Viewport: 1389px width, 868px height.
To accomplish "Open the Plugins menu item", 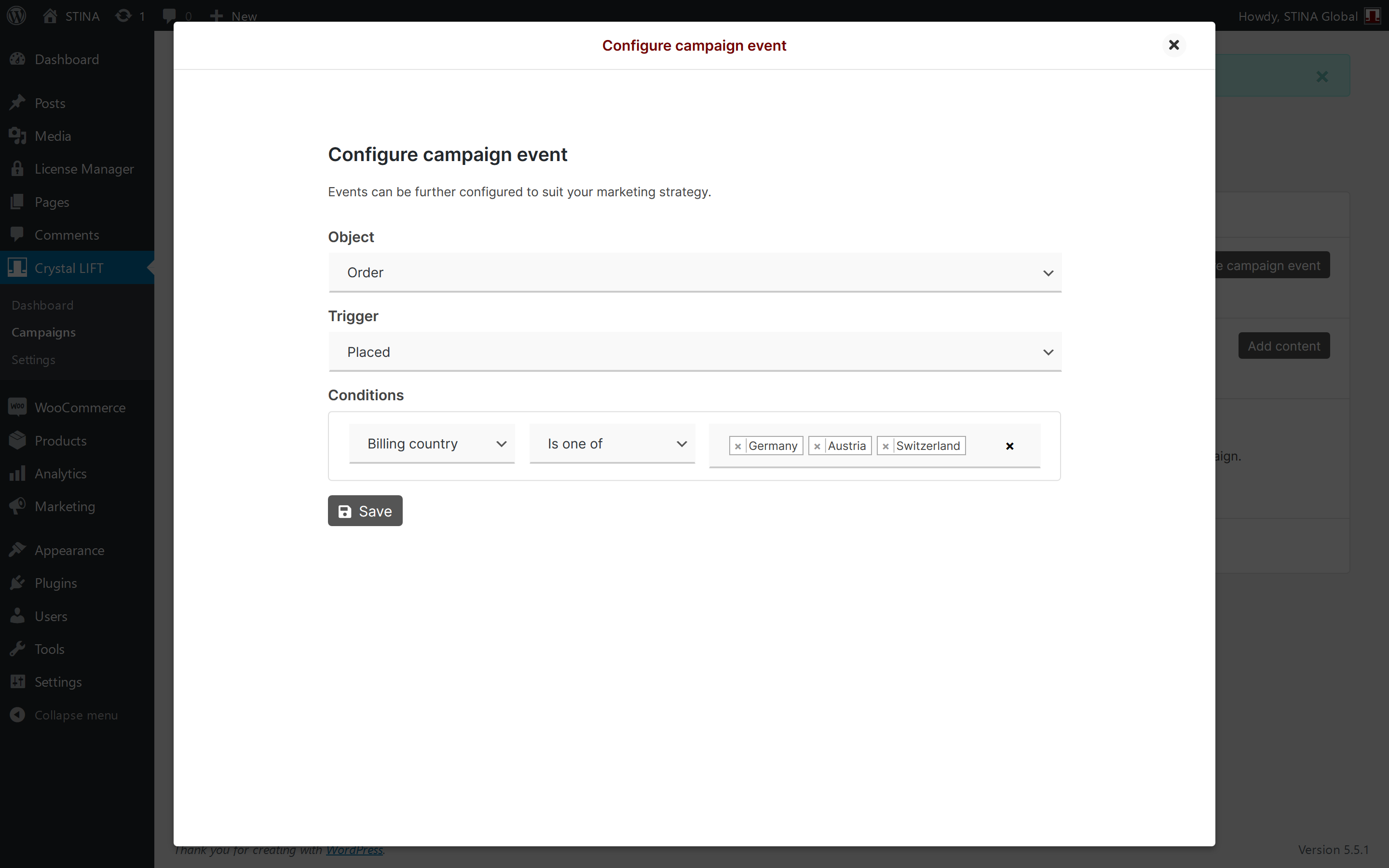I will (55, 583).
